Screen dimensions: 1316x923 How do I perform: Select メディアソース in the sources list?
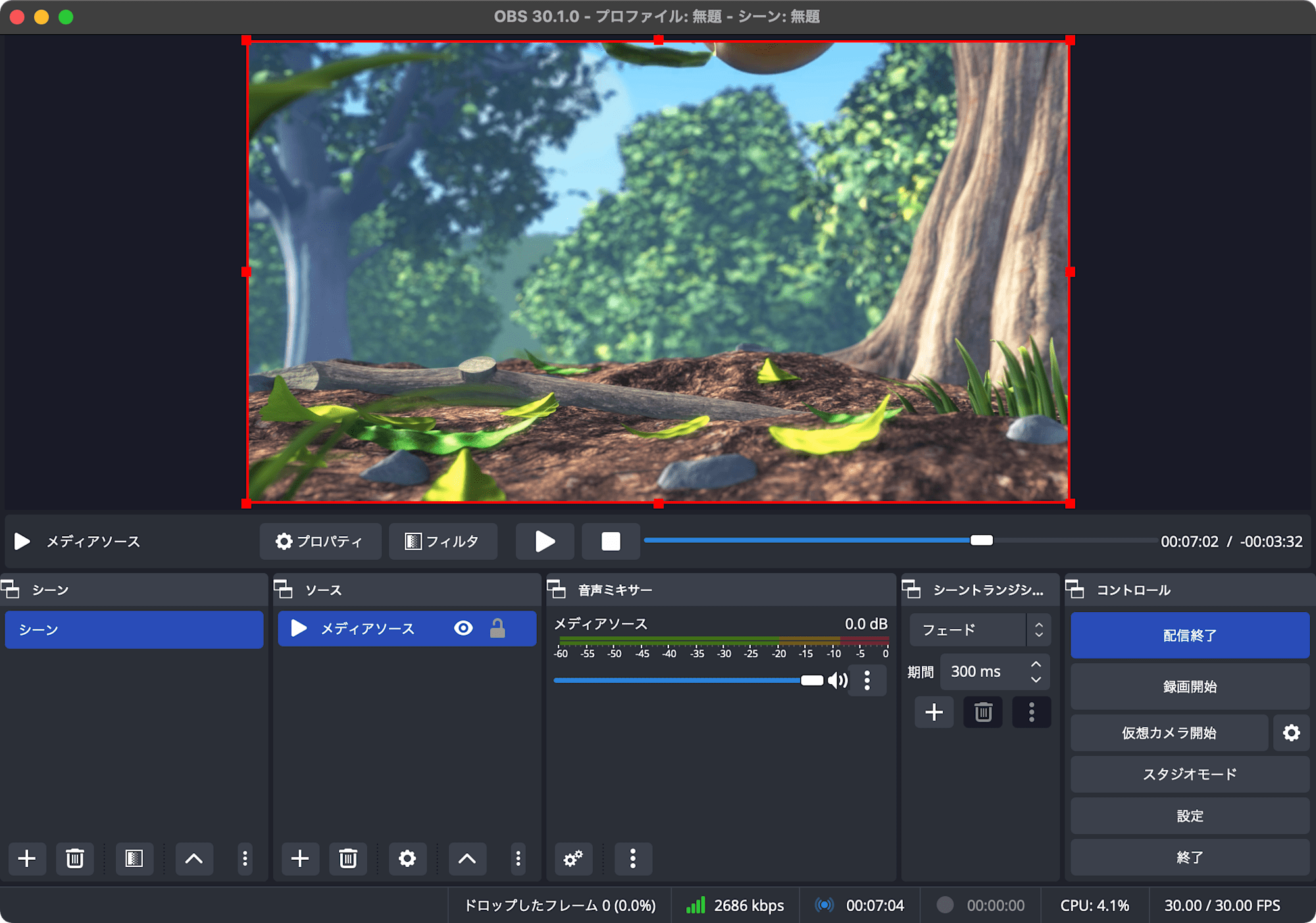tap(407, 628)
